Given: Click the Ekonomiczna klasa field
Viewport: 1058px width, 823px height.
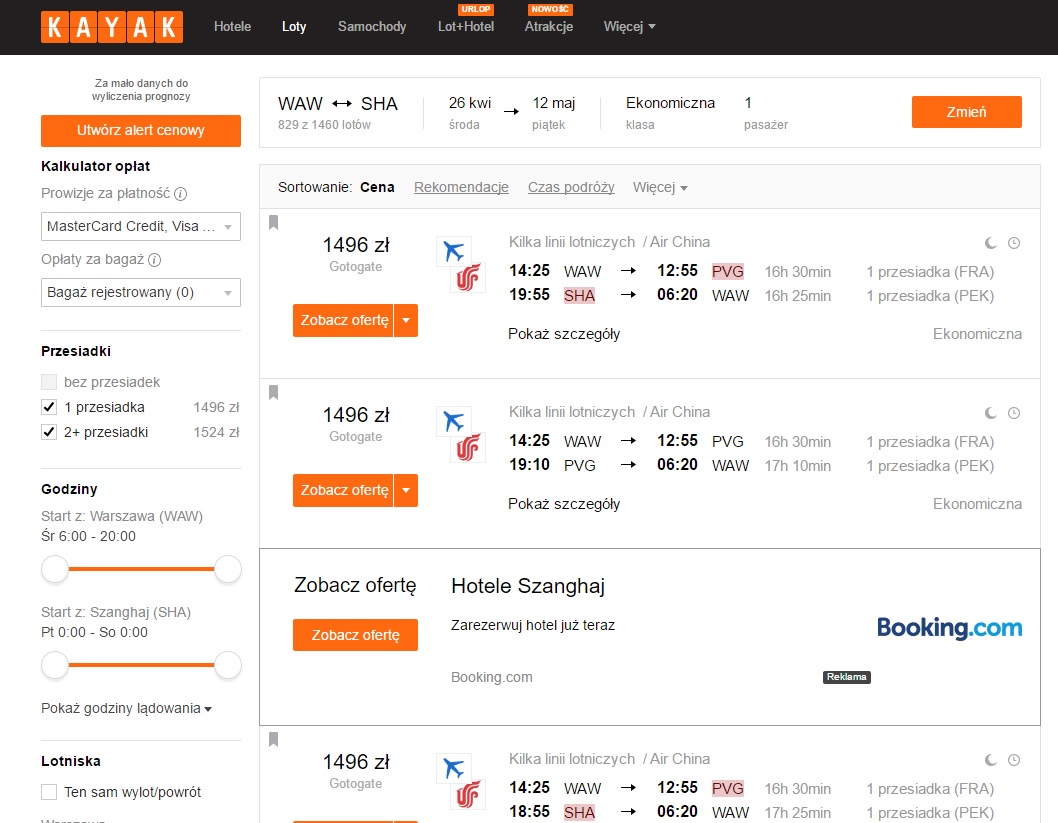Looking at the screenshot, I should 670,113.
